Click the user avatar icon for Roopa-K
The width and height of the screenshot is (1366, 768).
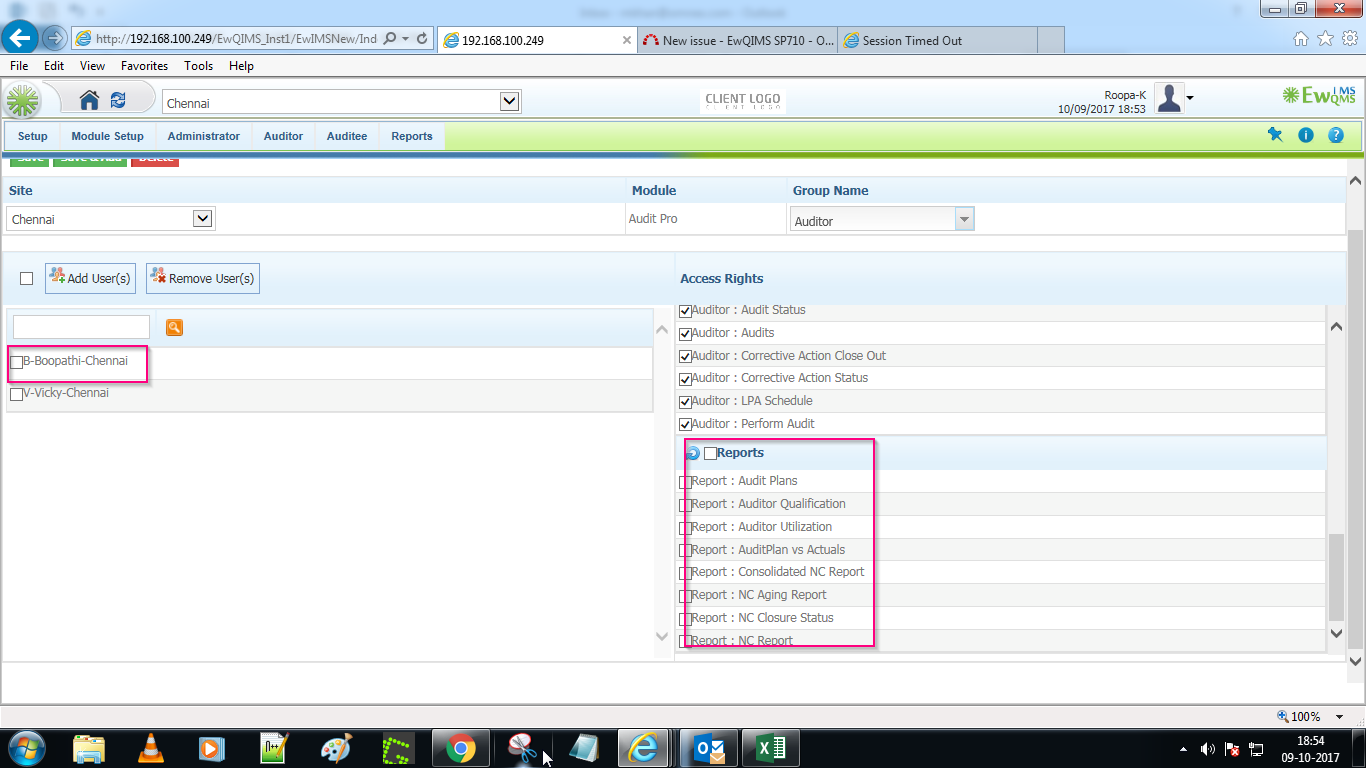(1169, 98)
